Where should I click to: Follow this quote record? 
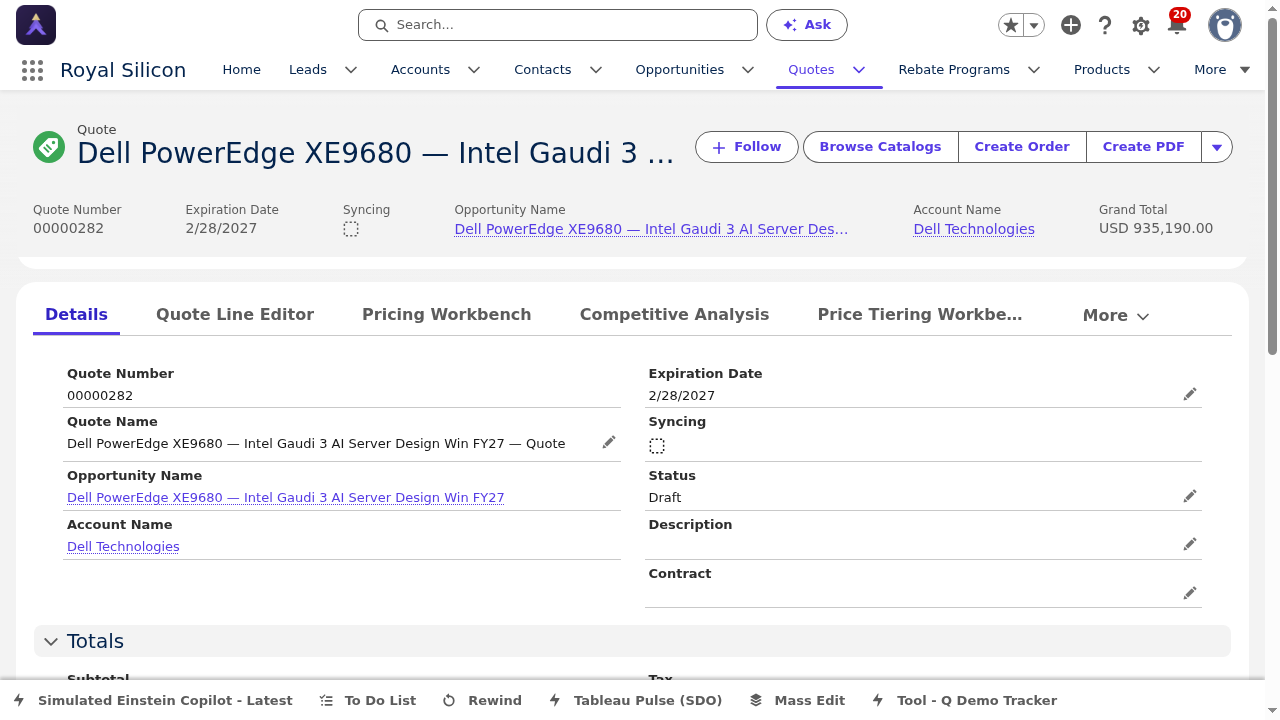[x=747, y=147]
